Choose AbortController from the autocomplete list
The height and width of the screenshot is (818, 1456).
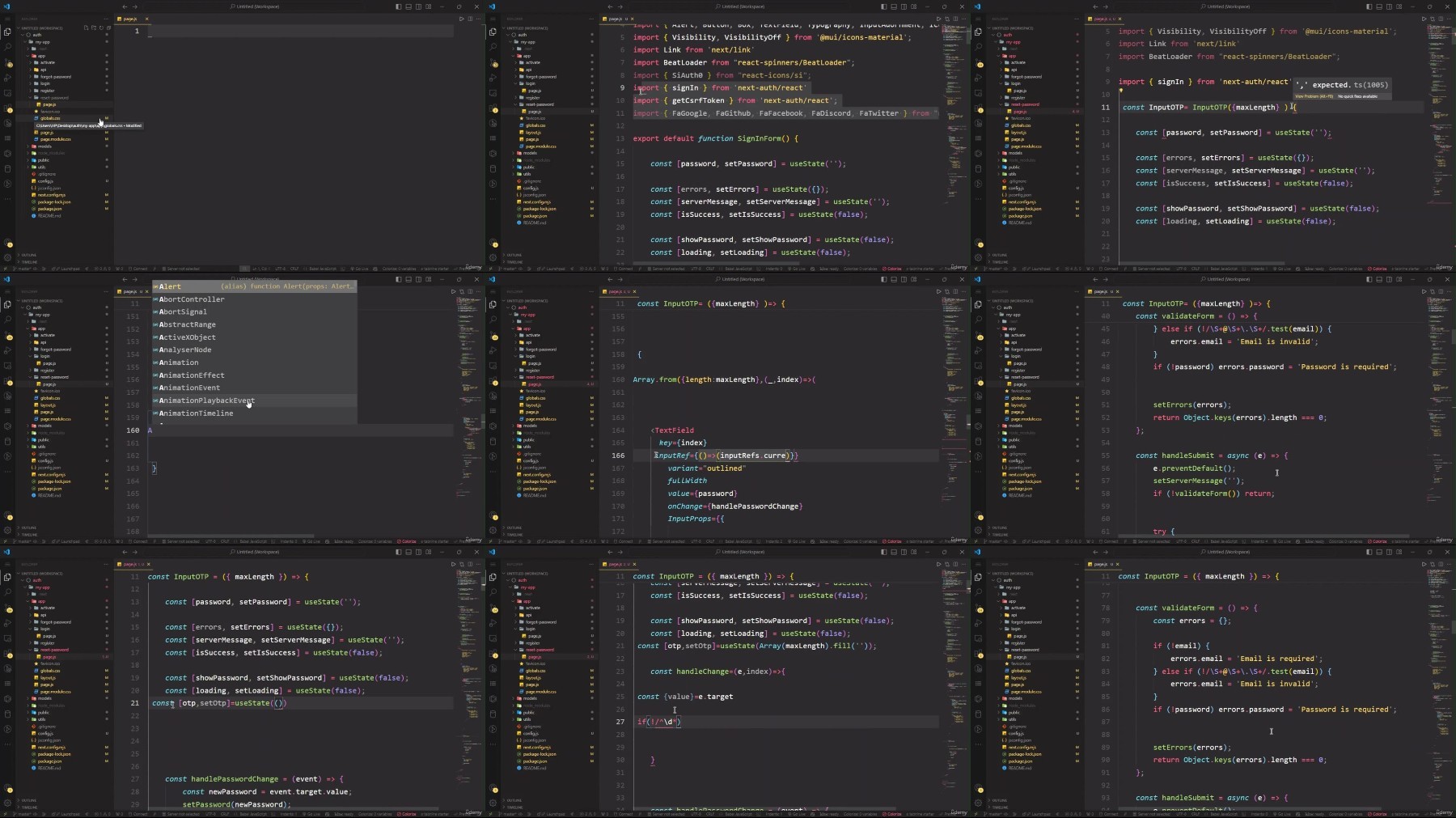click(x=192, y=299)
